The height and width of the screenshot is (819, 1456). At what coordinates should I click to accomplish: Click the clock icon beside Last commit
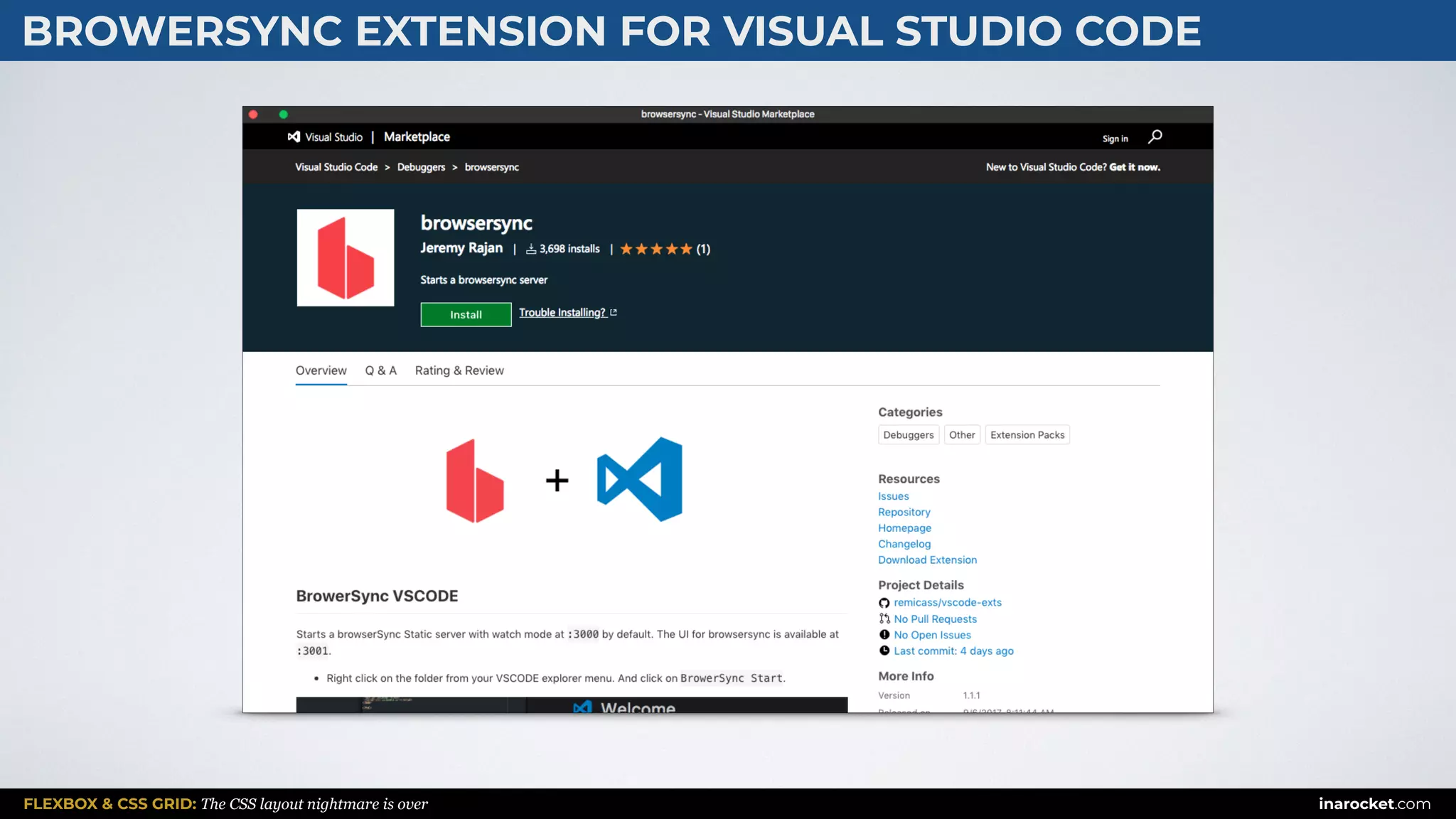tap(884, 651)
